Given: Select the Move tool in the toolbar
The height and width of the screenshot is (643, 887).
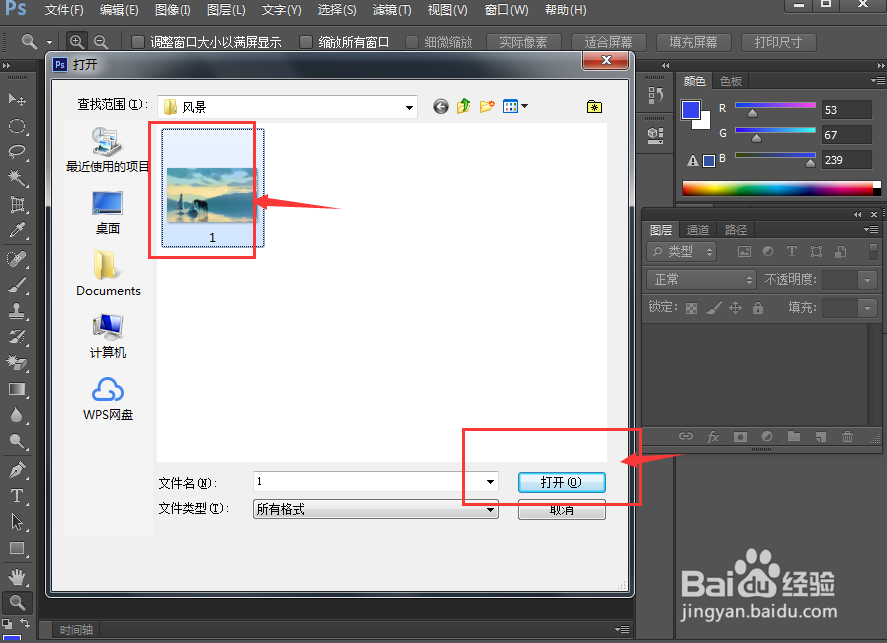Looking at the screenshot, I should (x=15, y=98).
